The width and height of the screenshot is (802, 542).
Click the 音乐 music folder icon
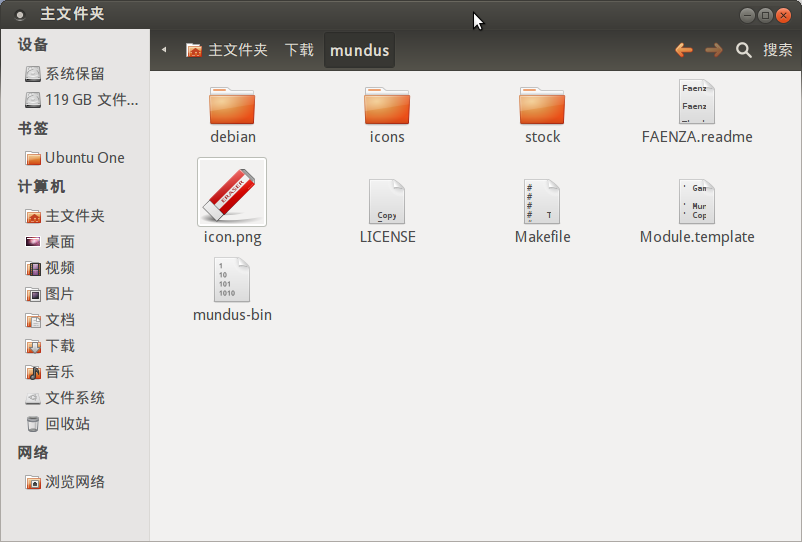[33, 372]
